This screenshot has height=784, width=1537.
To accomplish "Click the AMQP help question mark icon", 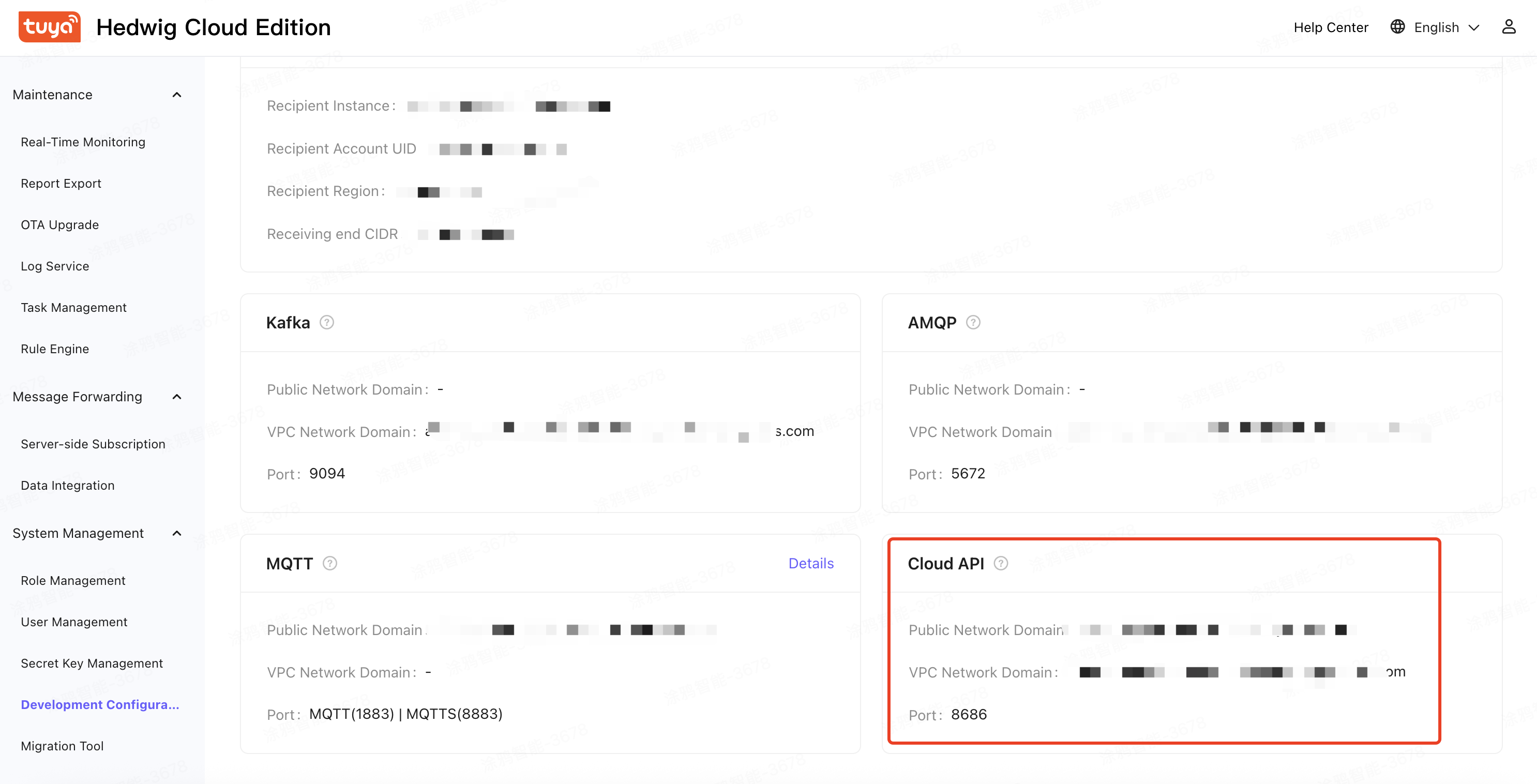I will (973, 322).
